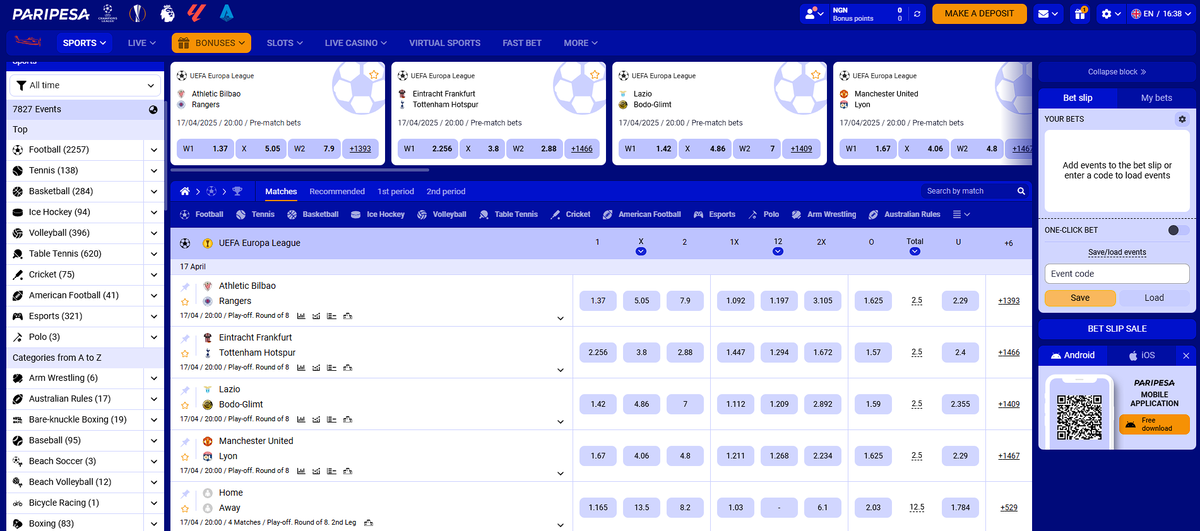Favorite the Lazio top card star
The height and width of the screenshot is (531, 1200).
click(815, 75)
